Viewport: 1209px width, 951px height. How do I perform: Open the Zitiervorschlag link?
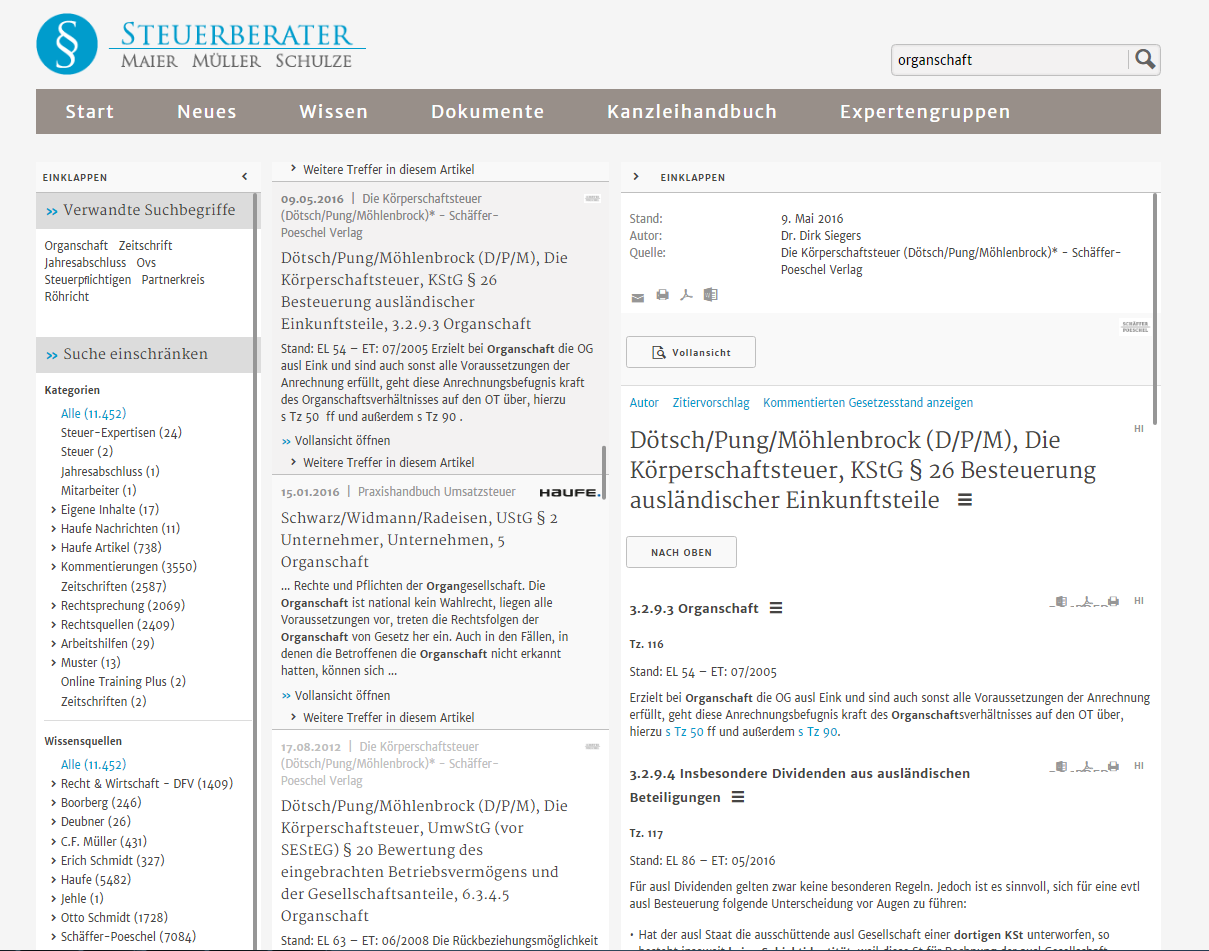711,403
